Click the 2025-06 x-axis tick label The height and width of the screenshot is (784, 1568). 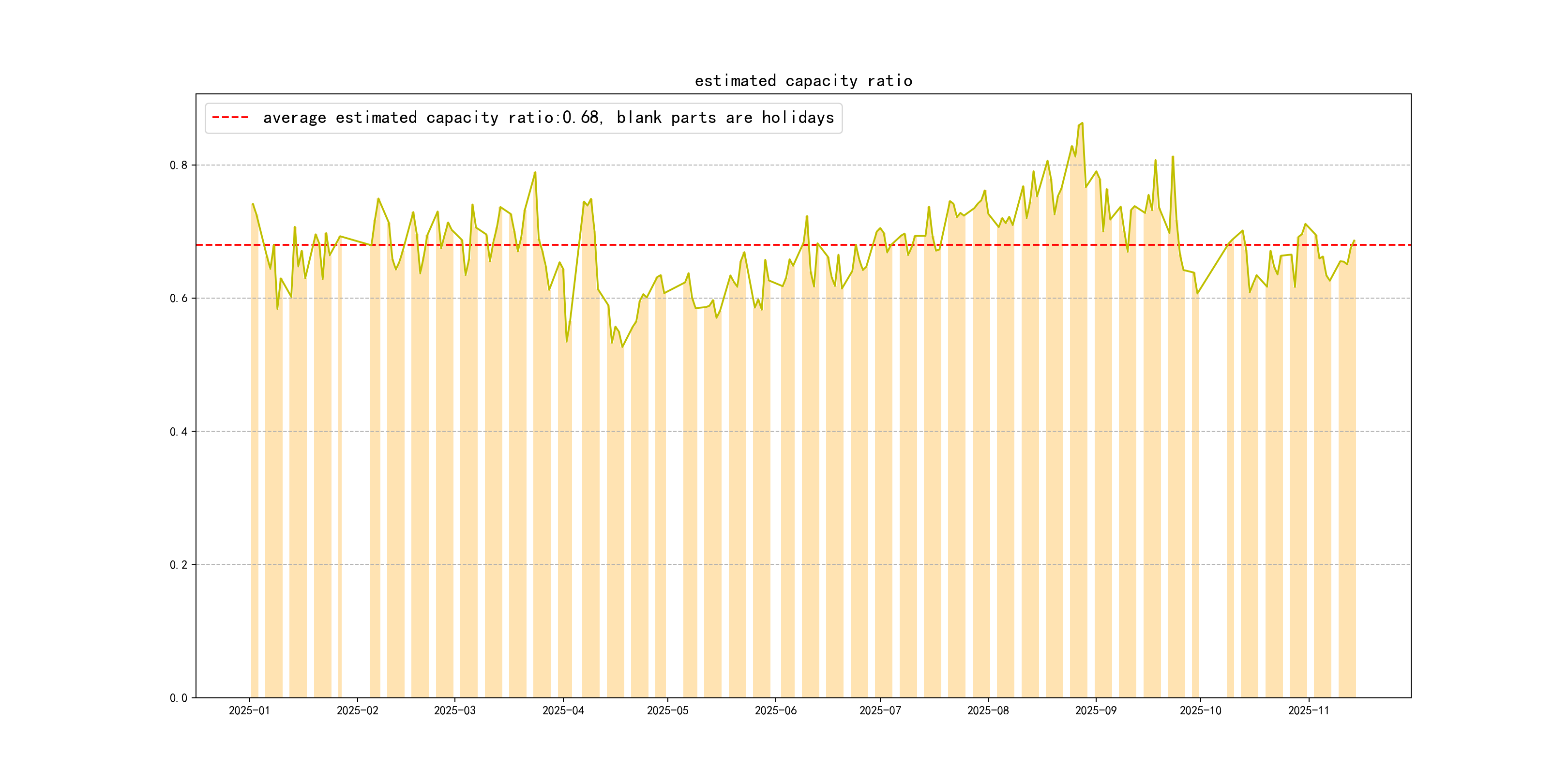pyautogui.click(x=775, y=710)
